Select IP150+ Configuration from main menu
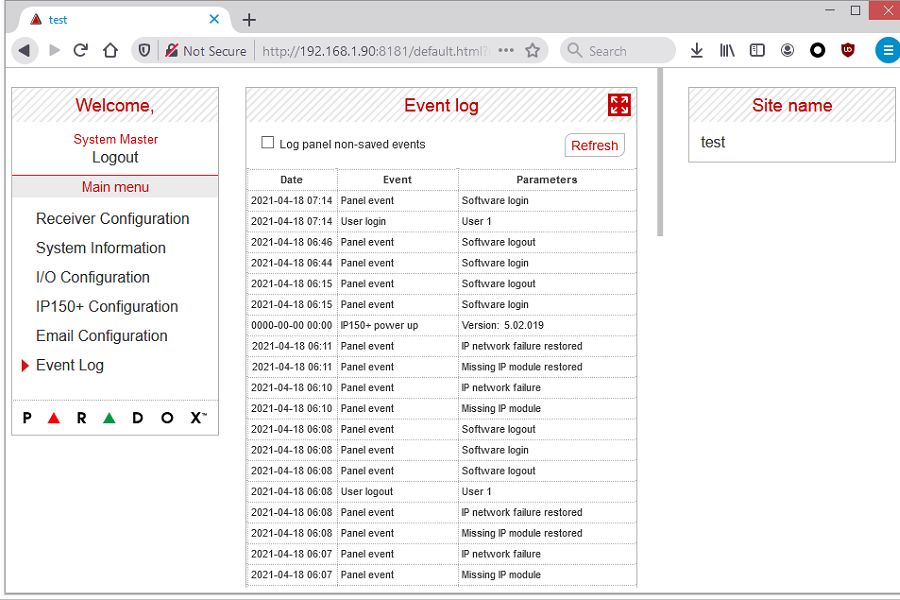 tap(107, 307)
